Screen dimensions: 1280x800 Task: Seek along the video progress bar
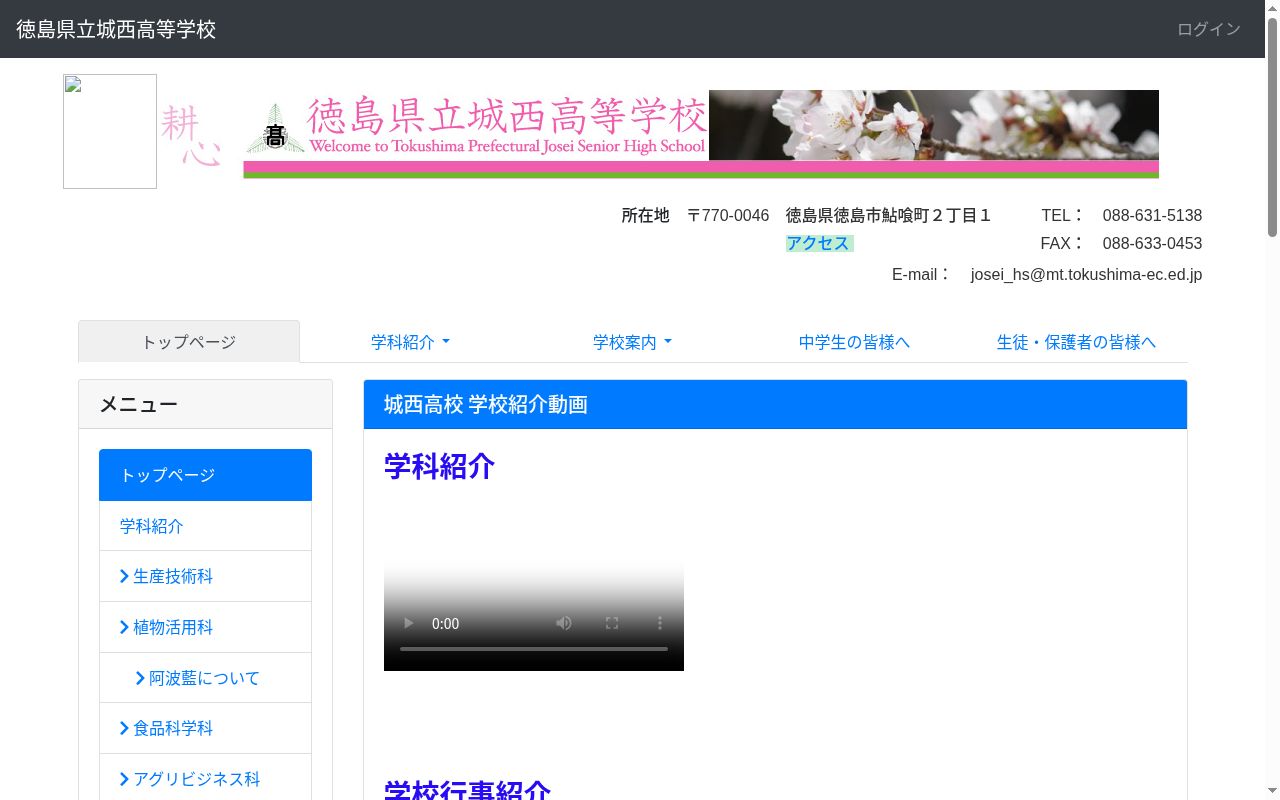click(534, 649)
